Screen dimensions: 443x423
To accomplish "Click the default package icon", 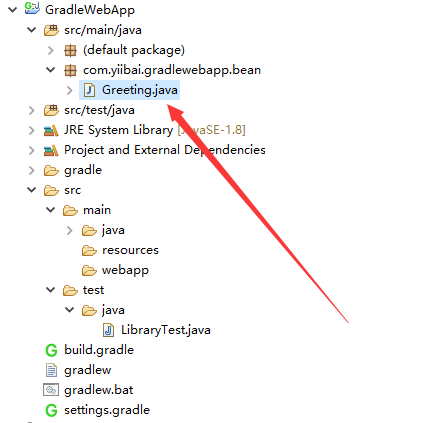I will click(x=70, y=50).
